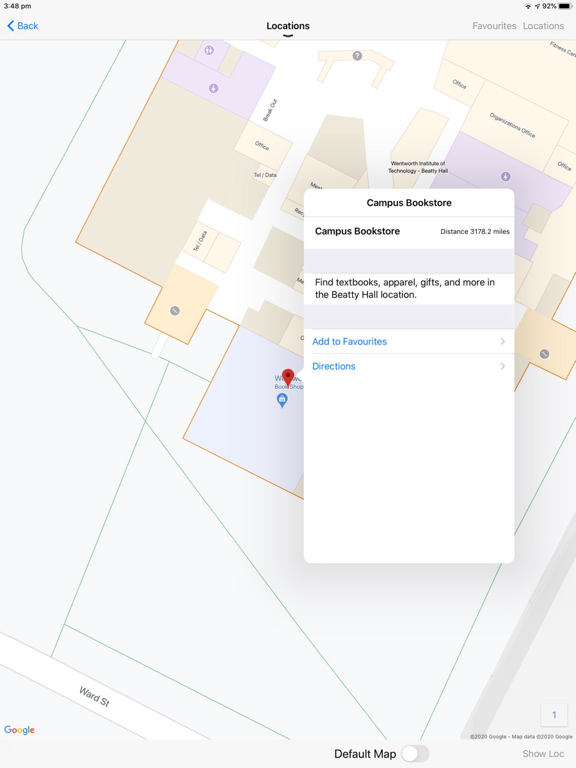Screen dimensions: 576x768
Task: Tap the Google logo on map
Action: pyautogui.click(x=20, y=730)
